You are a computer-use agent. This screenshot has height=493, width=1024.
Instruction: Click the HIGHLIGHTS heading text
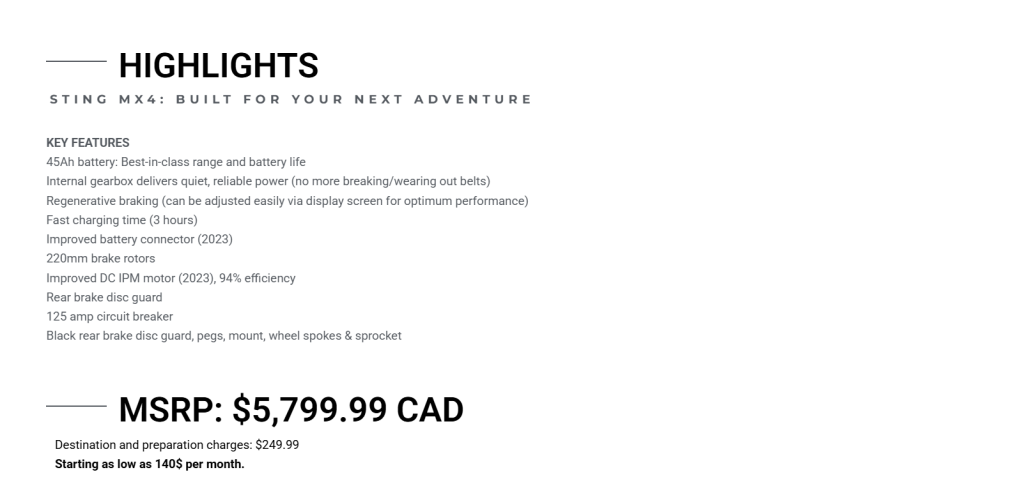218,66
